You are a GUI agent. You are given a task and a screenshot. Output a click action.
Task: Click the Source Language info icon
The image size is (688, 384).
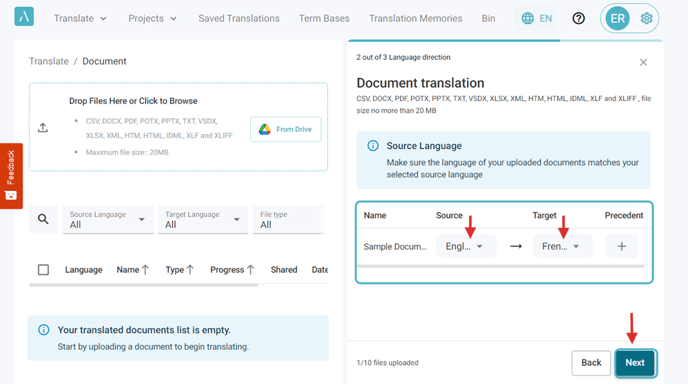click(x=373, y=146)
